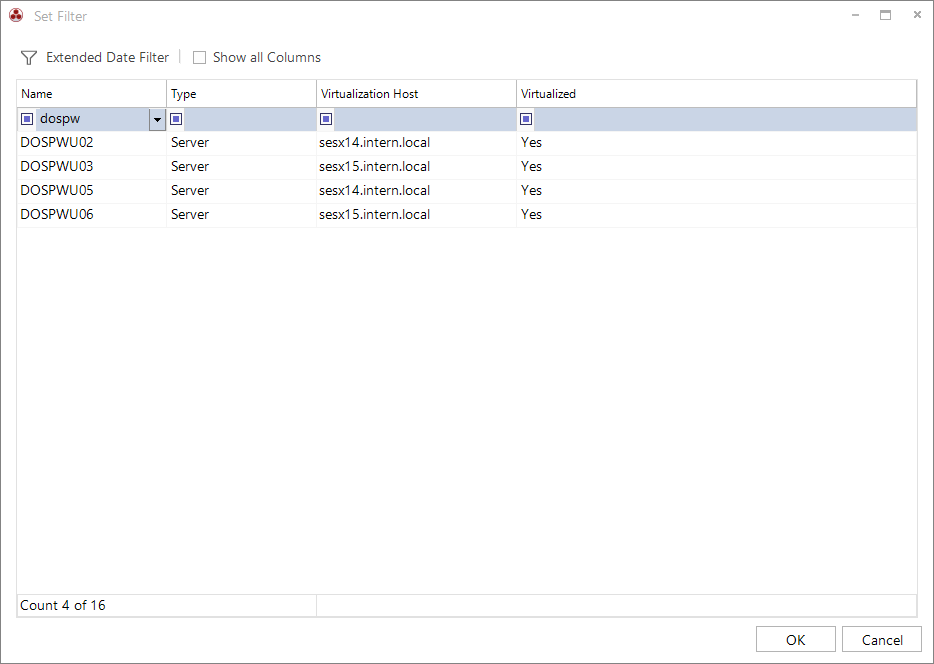The image size is (934, 664).
Task: Select row DOSPWU06
Action: [467, 214]
